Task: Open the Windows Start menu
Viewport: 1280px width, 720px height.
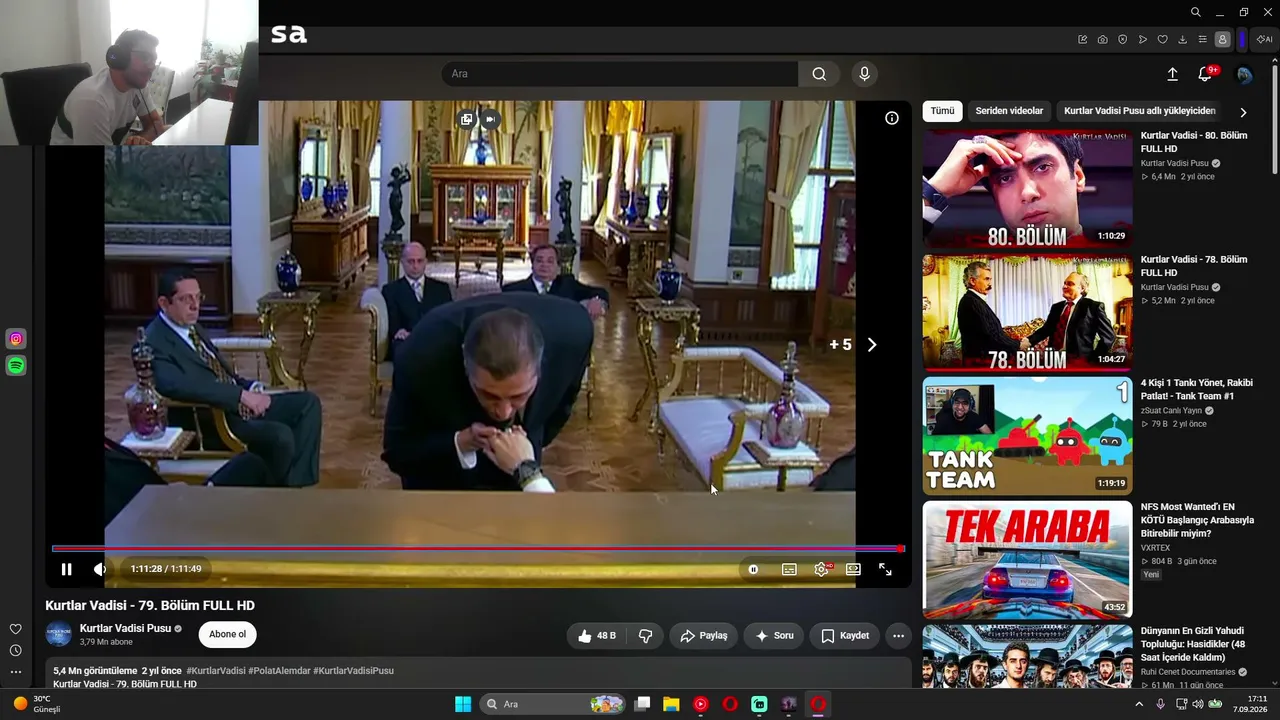Action: (463, 704)
